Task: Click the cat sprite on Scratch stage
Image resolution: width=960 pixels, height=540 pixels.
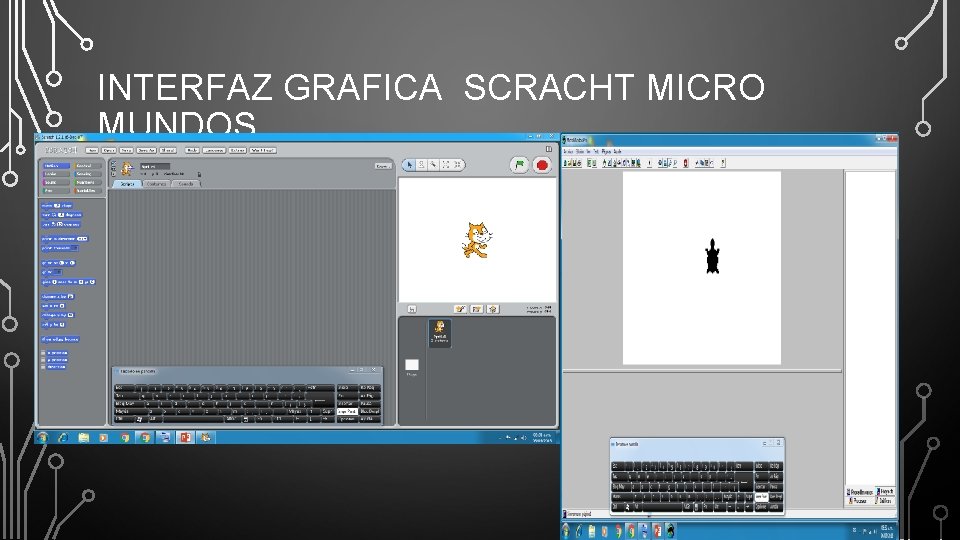Action: (x=476, y=240)
